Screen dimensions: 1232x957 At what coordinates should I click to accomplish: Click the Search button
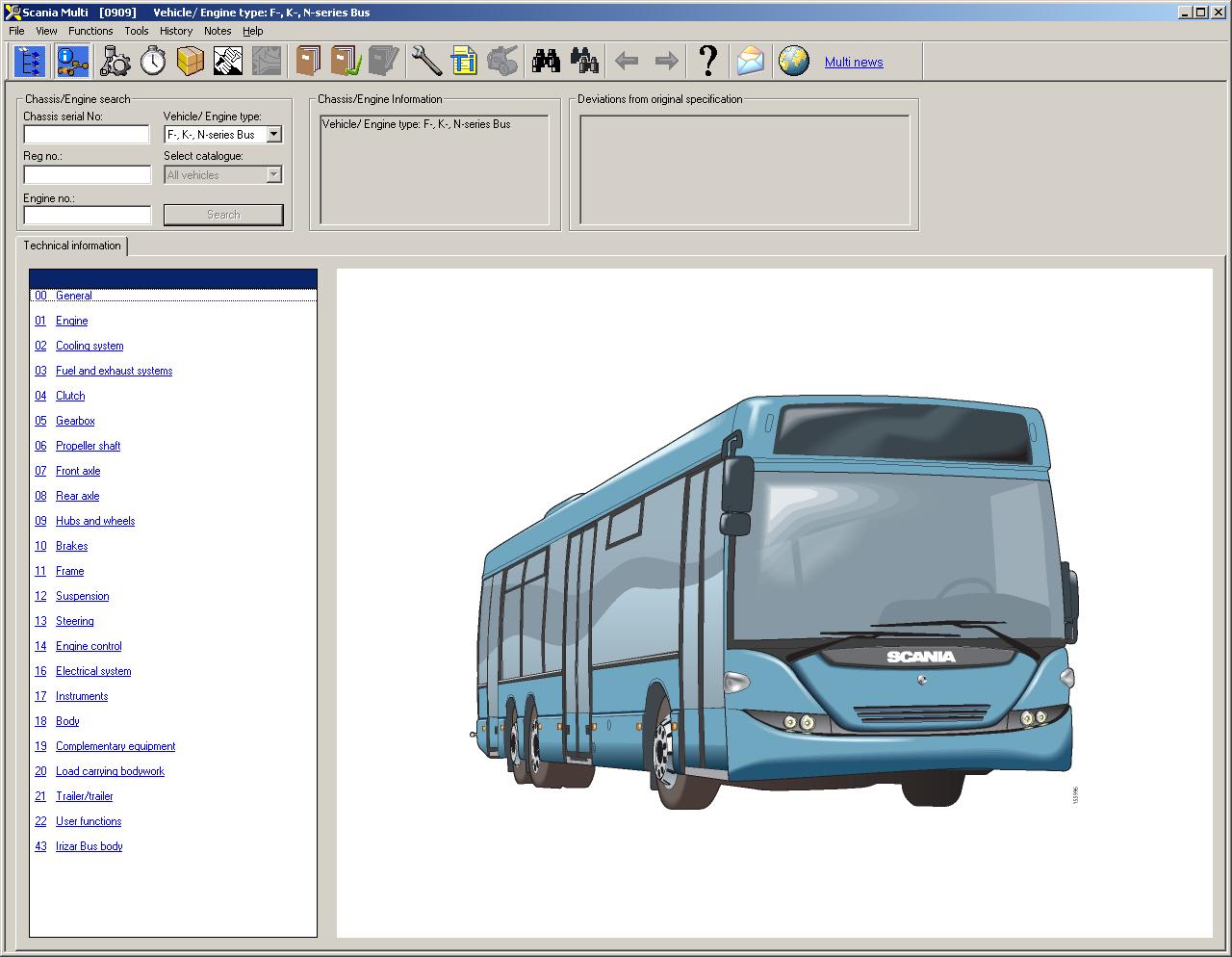(x=223, y=215)
